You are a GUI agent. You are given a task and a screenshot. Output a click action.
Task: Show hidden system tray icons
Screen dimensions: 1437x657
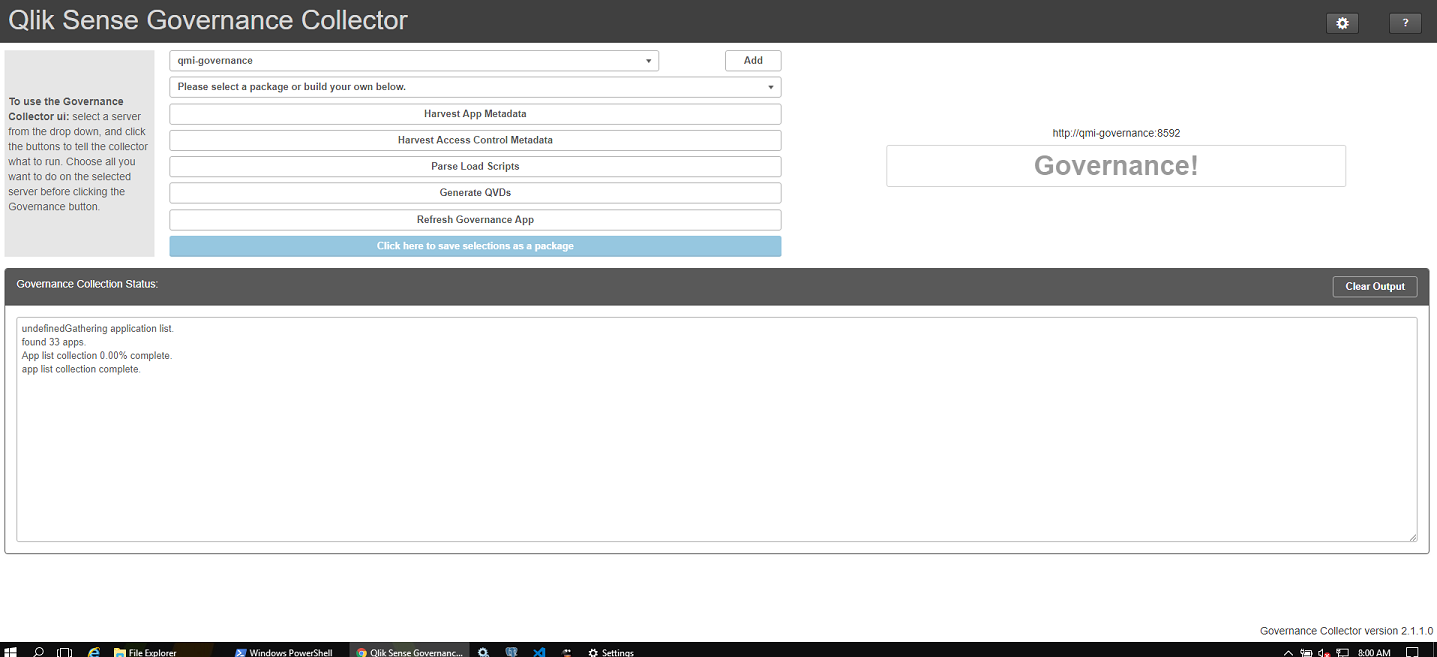(x=1288, y=652)
